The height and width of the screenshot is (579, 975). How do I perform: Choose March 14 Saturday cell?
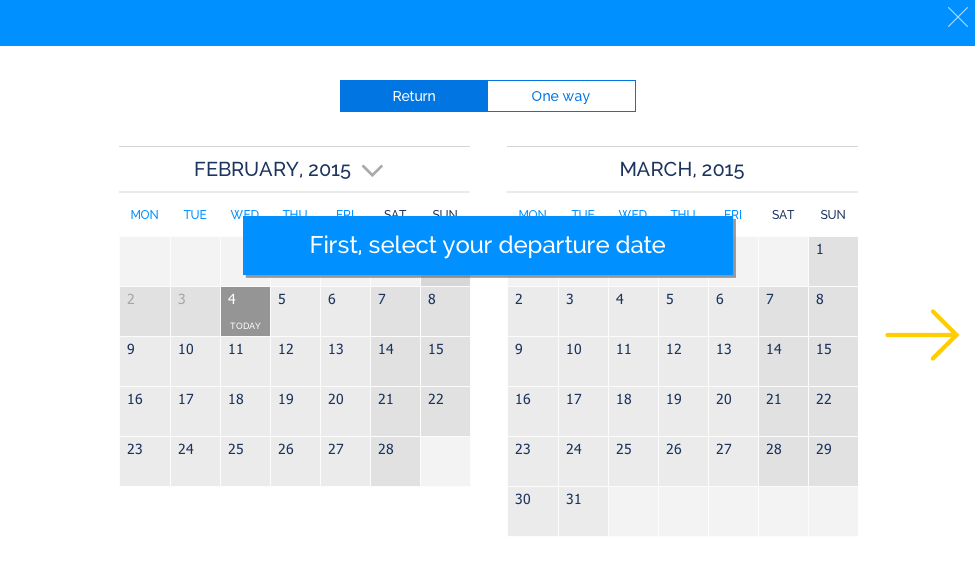(783, 361)
